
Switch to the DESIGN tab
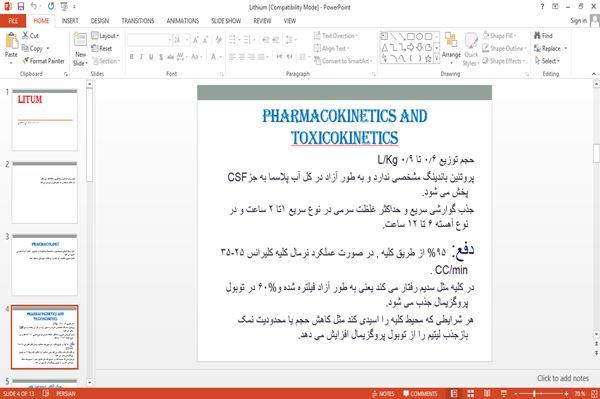click(99, 21)
